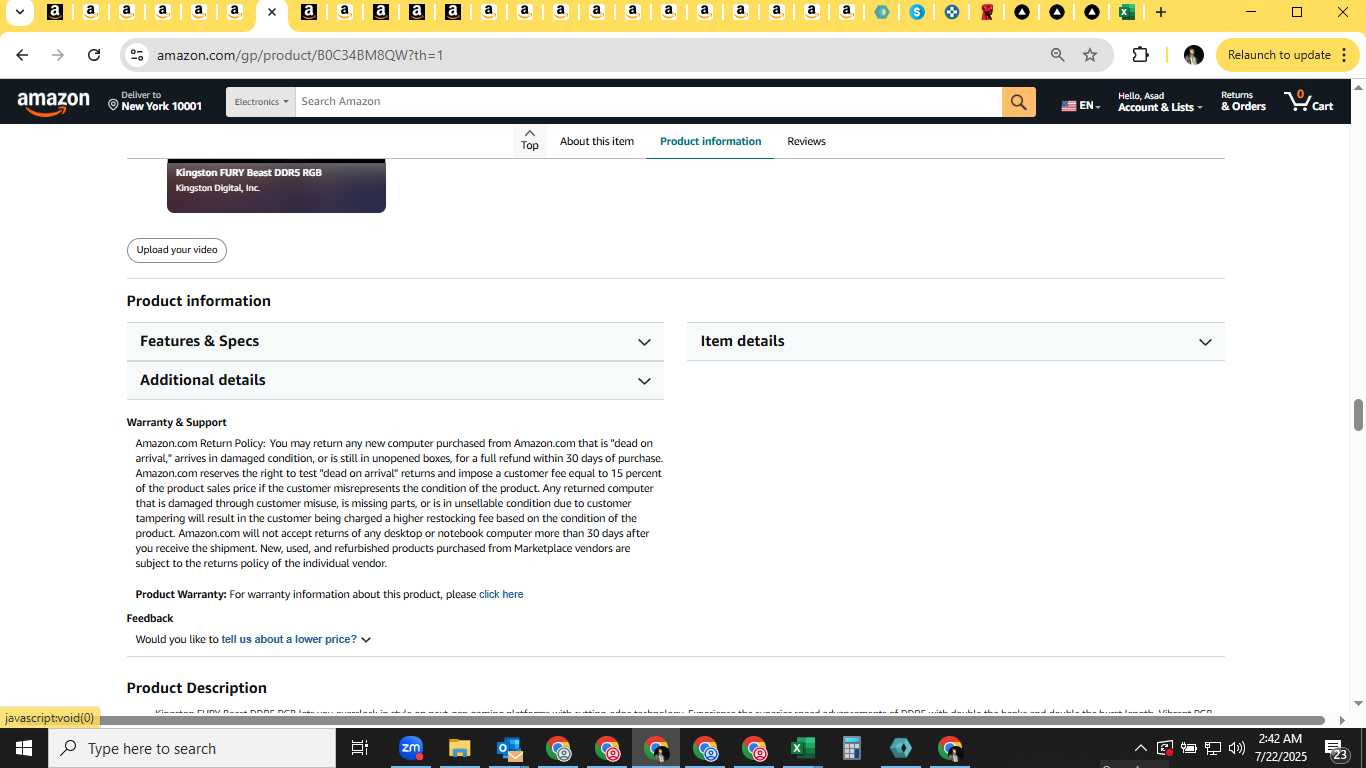The width and height of the screenshot is (1366, 768).
Task: Click the Windows 'Type here to search' box
Action: point(192,748)
